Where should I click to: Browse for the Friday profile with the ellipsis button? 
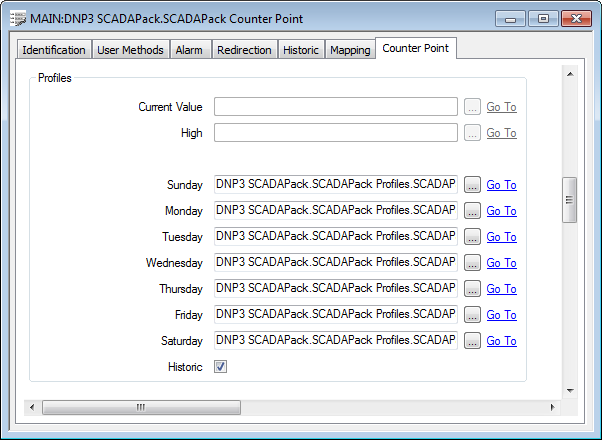[x=472, y=315]
